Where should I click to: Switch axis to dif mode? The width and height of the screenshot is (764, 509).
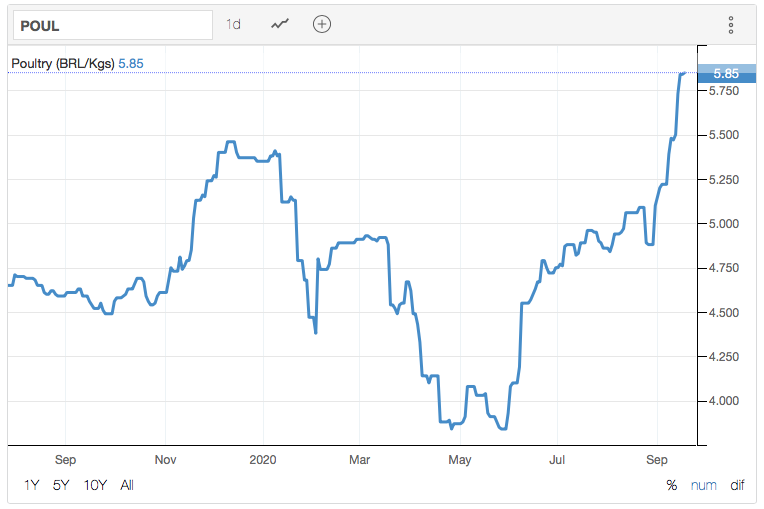point(737,485)
